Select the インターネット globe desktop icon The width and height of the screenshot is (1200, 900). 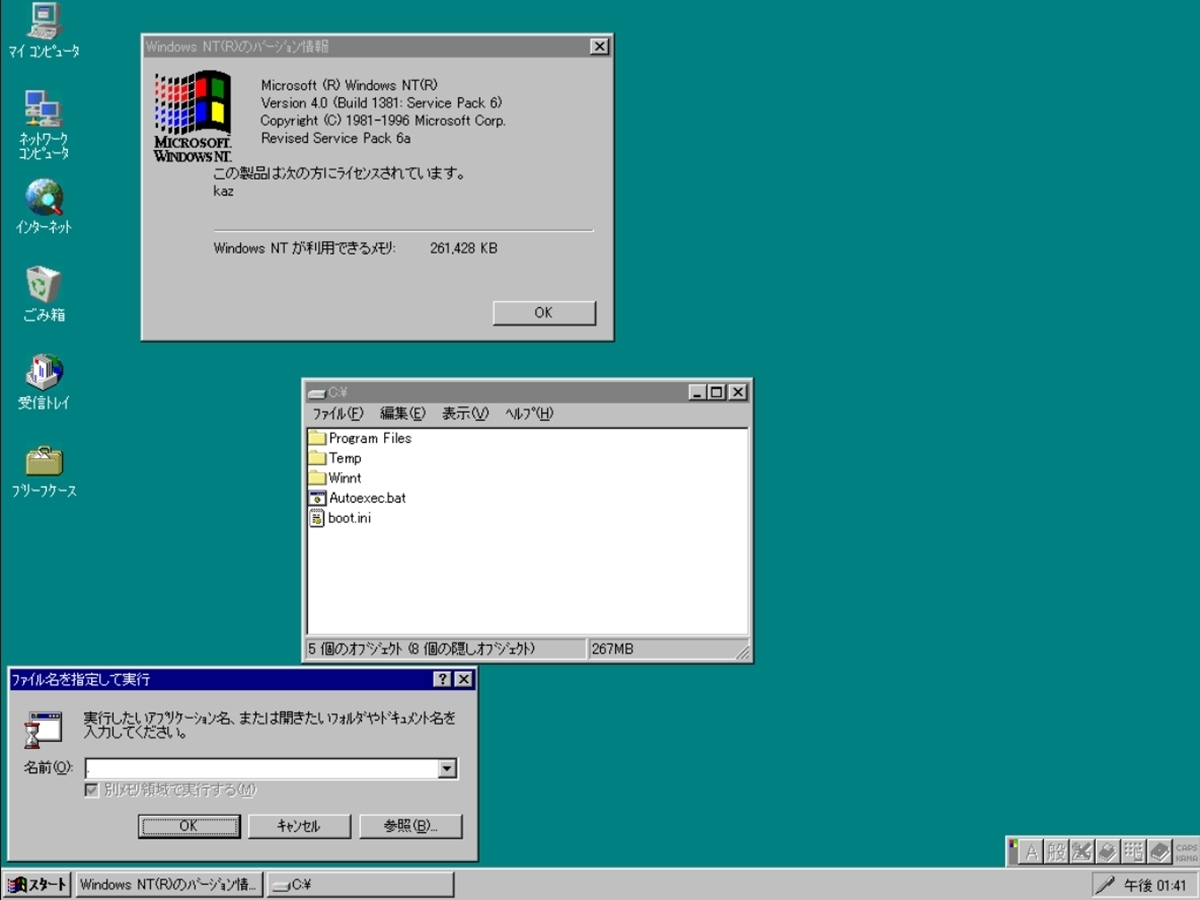point(44,197)
